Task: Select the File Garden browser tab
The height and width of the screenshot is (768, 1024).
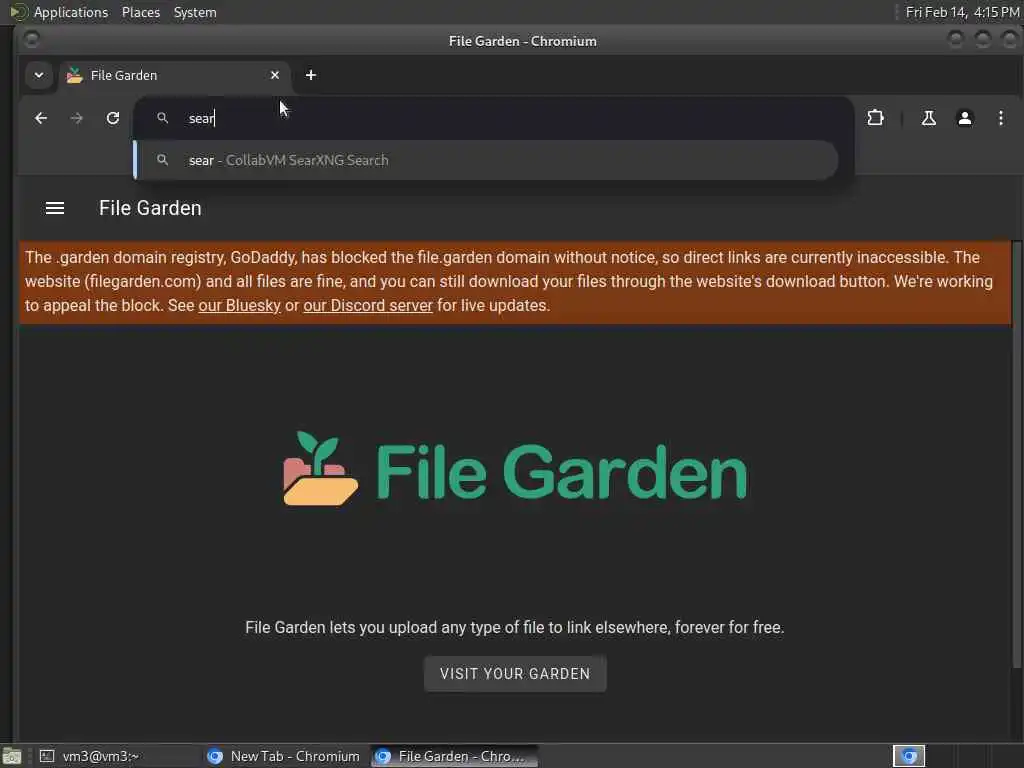Action: click(175, 75)
